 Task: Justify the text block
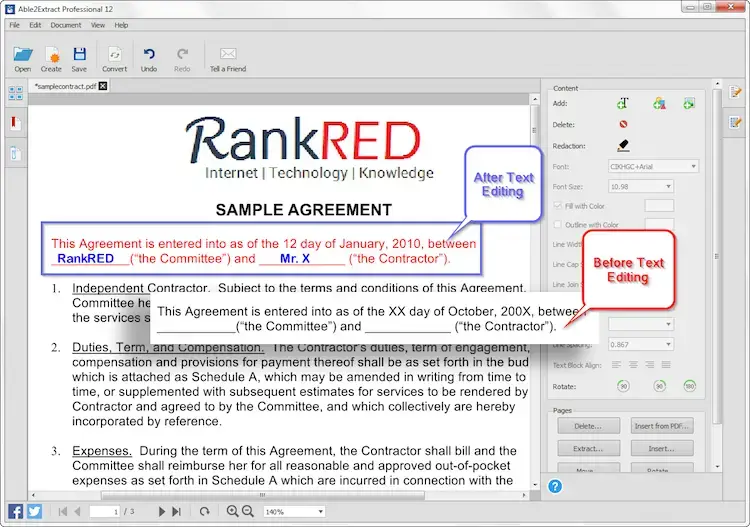666,365
